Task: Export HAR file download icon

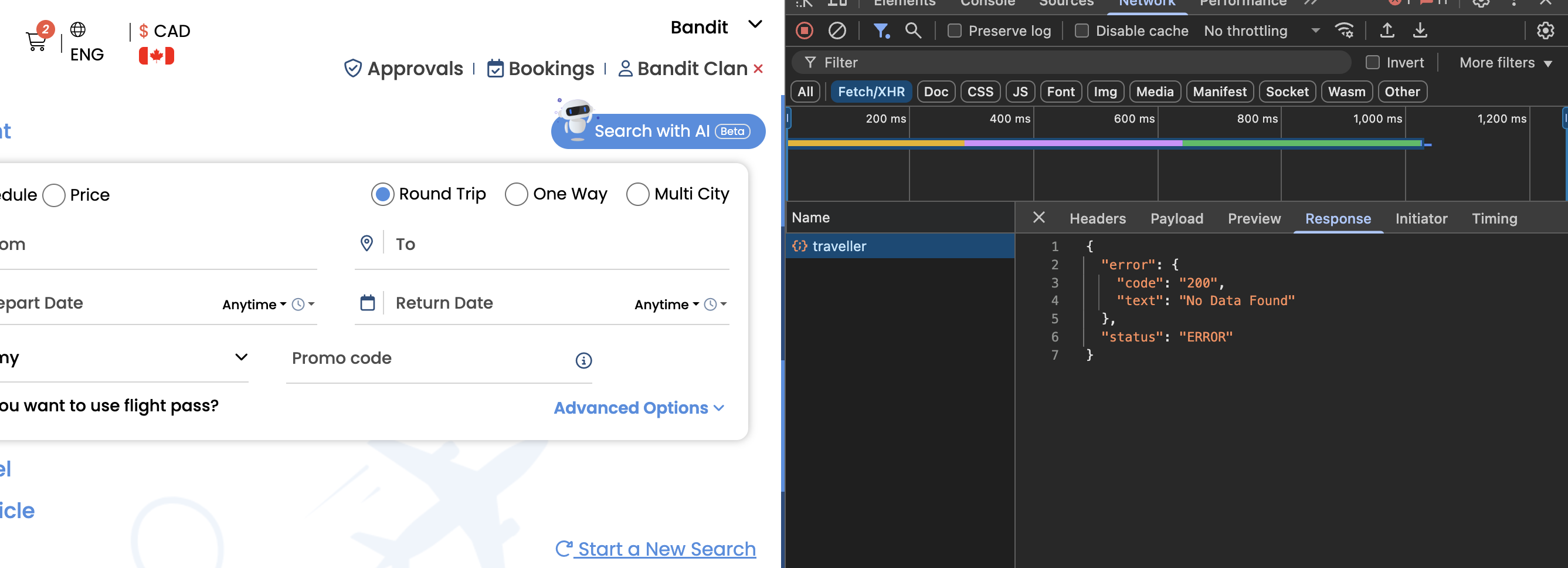Action: pos(1420,30)
